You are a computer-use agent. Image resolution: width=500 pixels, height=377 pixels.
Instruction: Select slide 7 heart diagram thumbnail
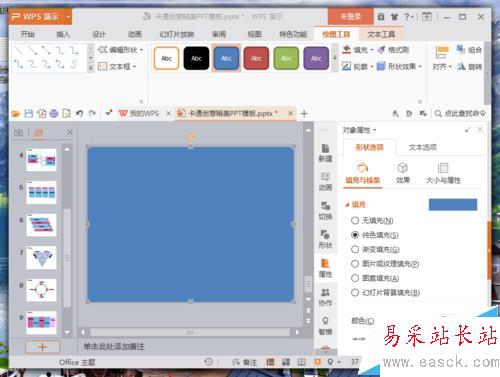pos(41,258)
